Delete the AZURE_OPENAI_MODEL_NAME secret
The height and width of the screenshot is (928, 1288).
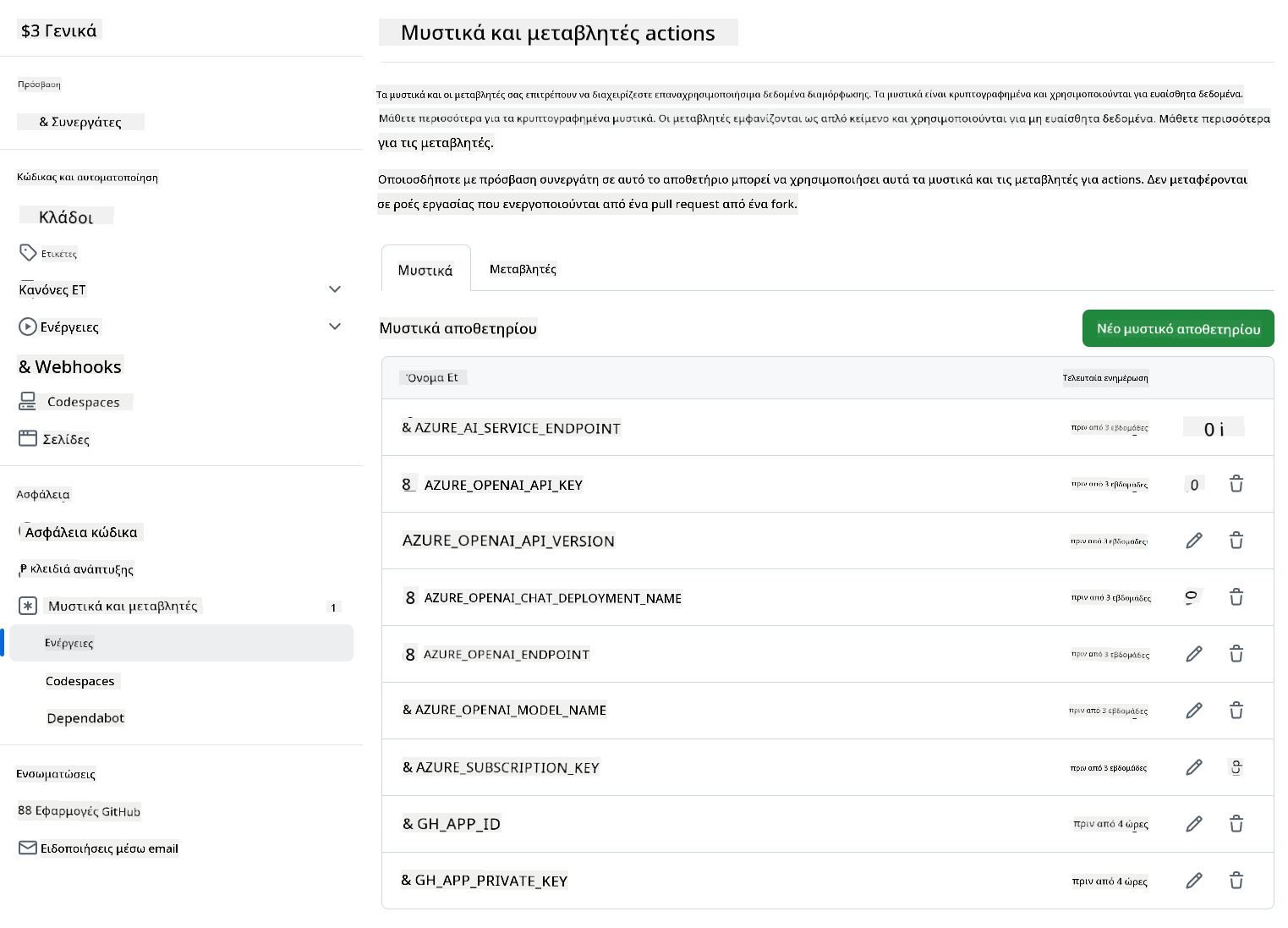tap(1236, 711)
